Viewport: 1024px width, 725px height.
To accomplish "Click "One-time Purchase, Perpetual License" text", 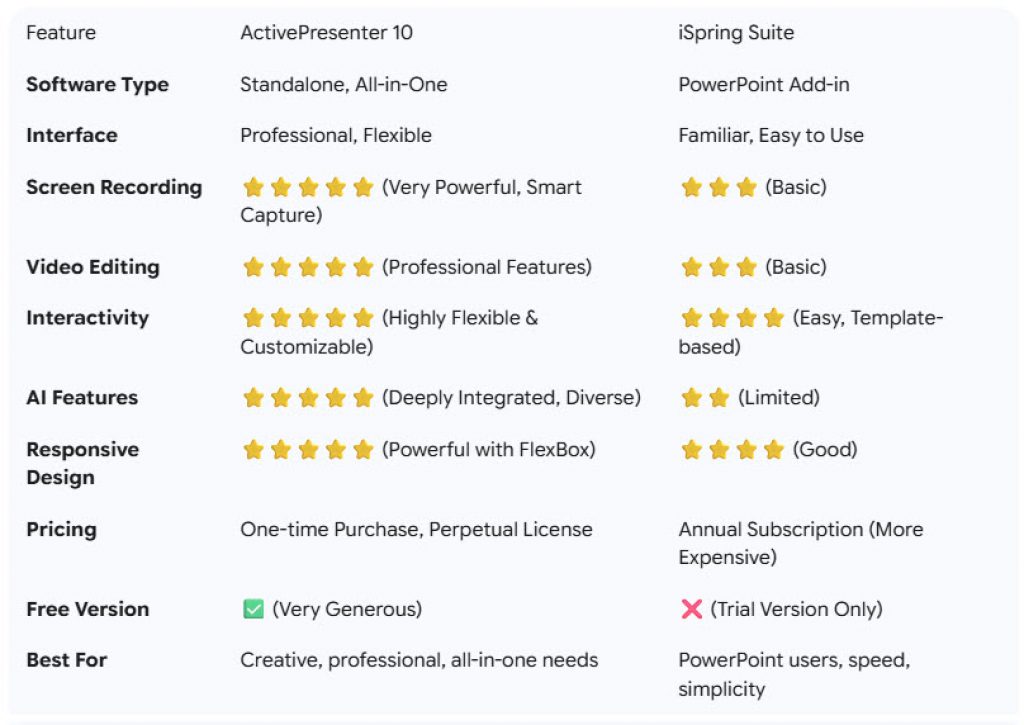I will coord(416,529).
